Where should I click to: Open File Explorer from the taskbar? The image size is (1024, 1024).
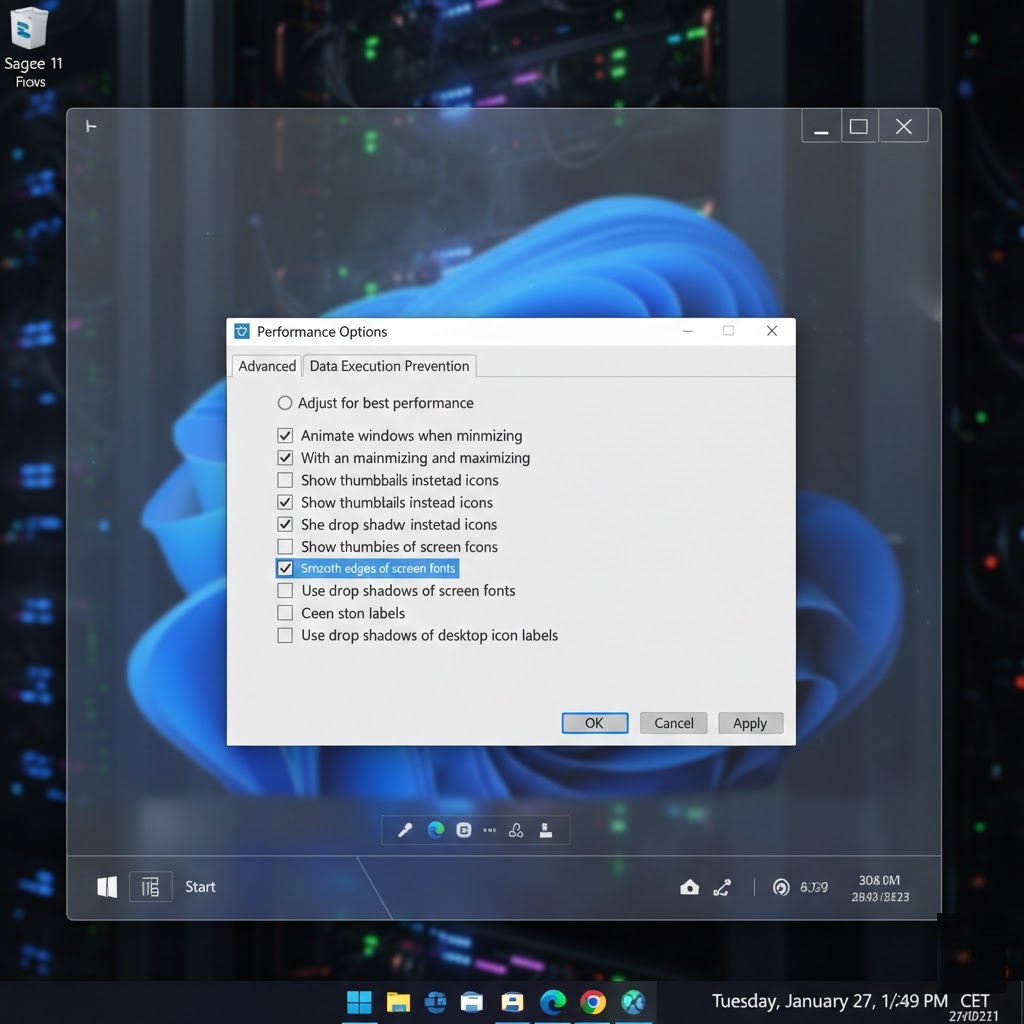[x=398, y=1002]
